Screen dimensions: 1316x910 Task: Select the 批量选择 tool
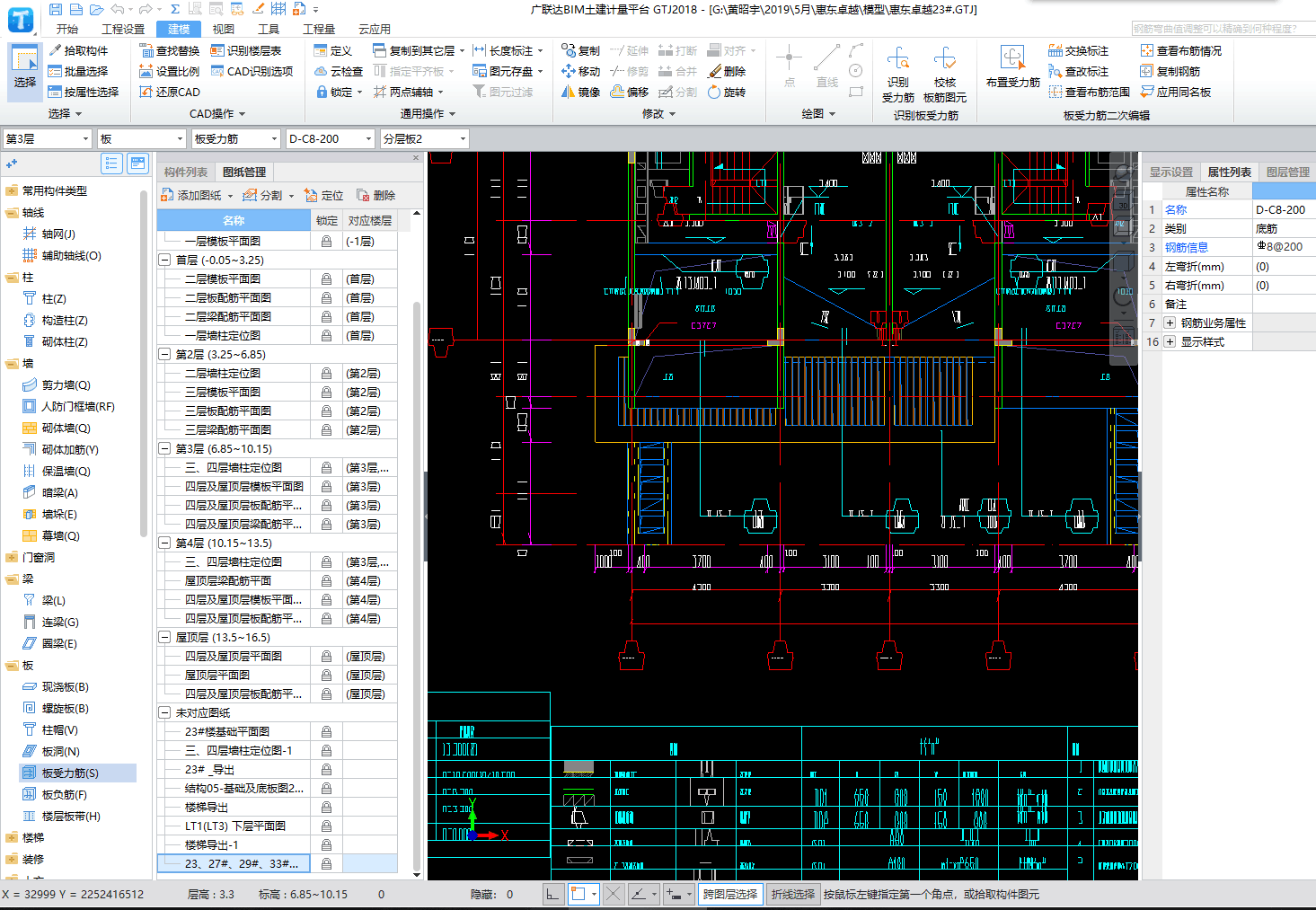pyautogui.click(x=78, y=71)
